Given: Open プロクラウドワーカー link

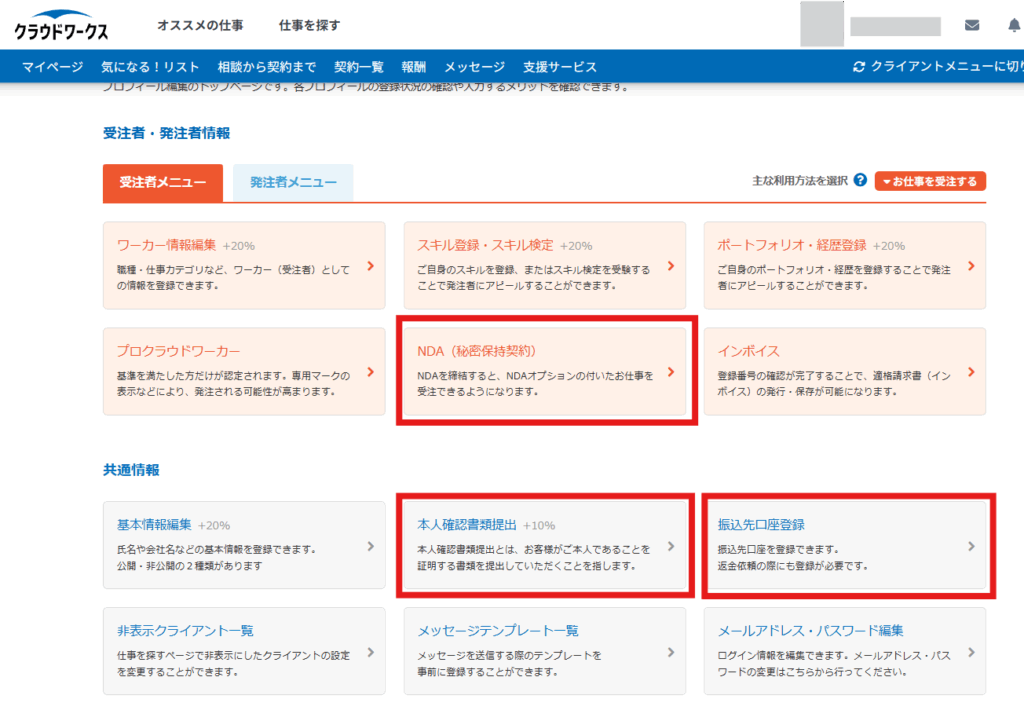Looking at the screenshot, I should tap(178, 351).
